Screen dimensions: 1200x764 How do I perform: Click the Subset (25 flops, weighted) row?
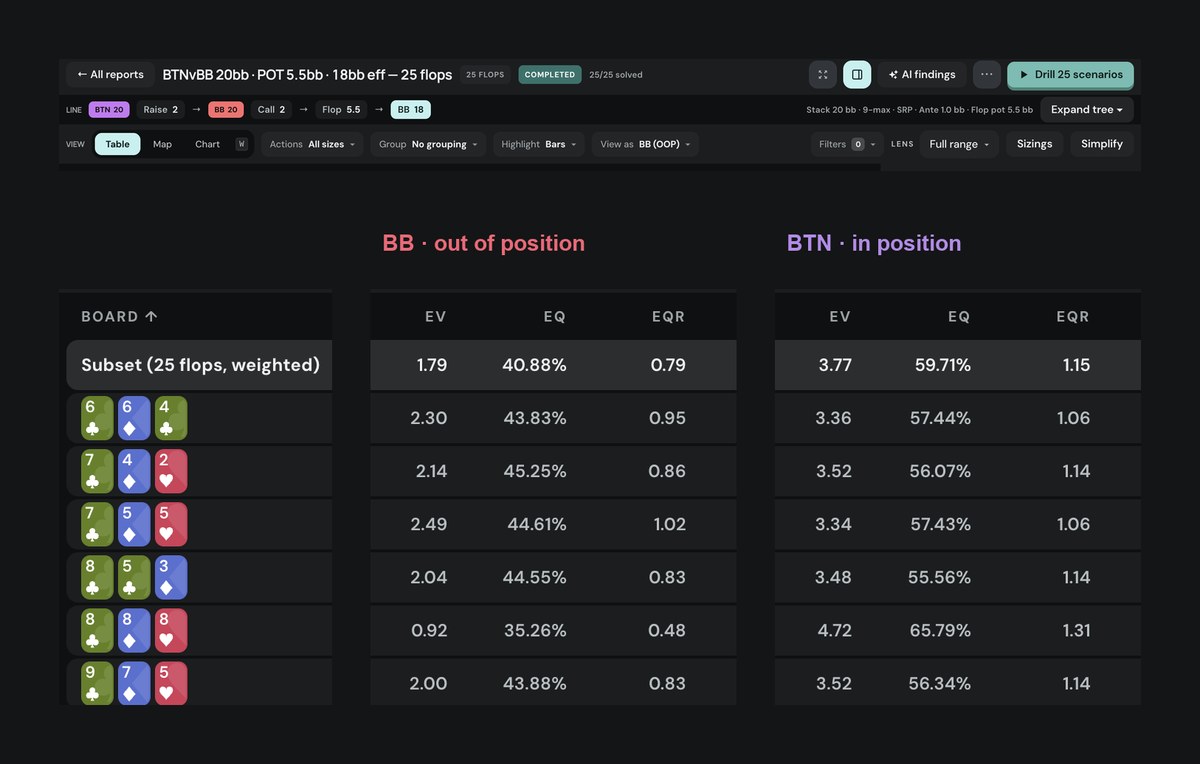[199, 365]
